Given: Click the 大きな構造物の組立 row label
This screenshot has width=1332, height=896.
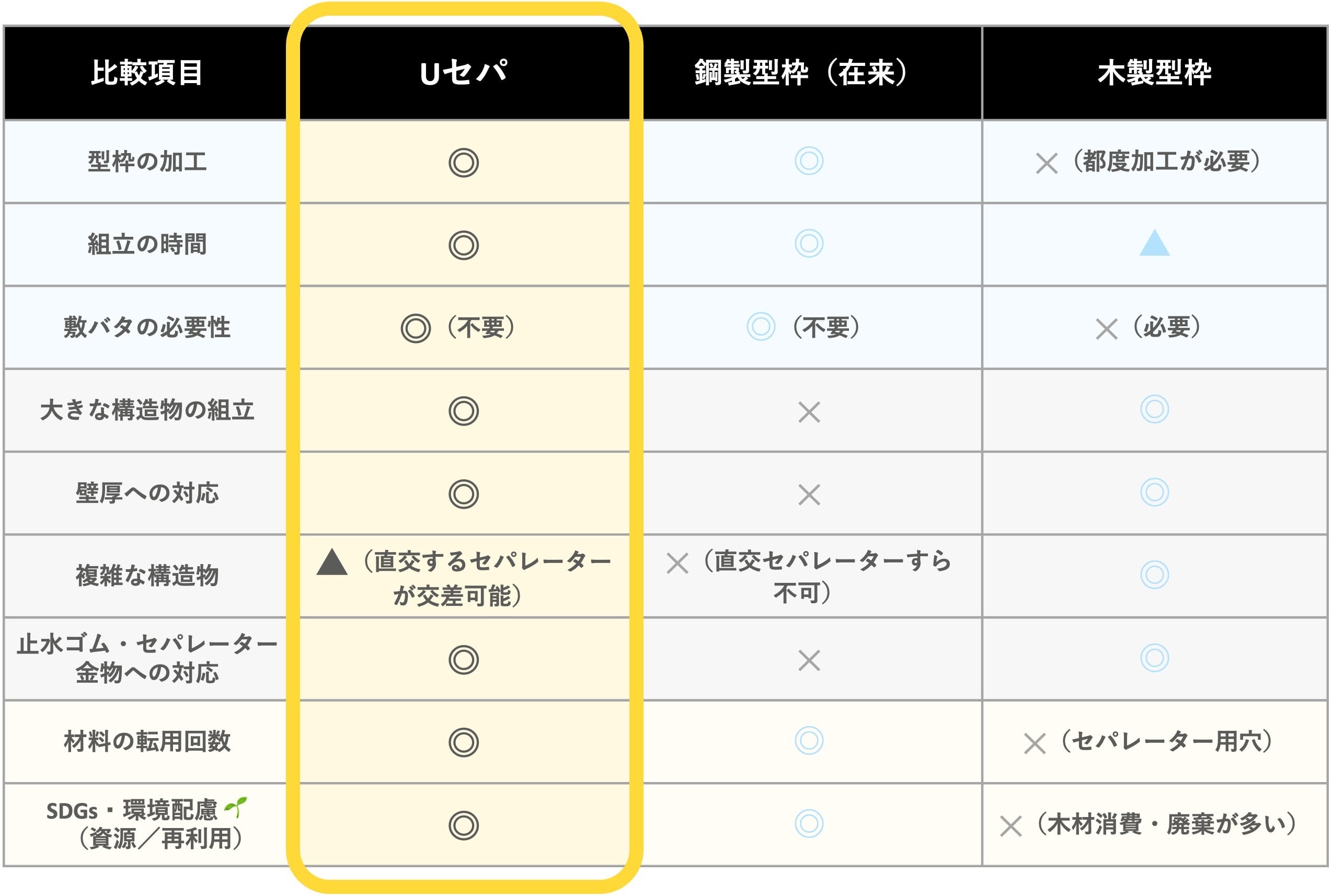Looking at the screenshot, I should click(147, 410).
